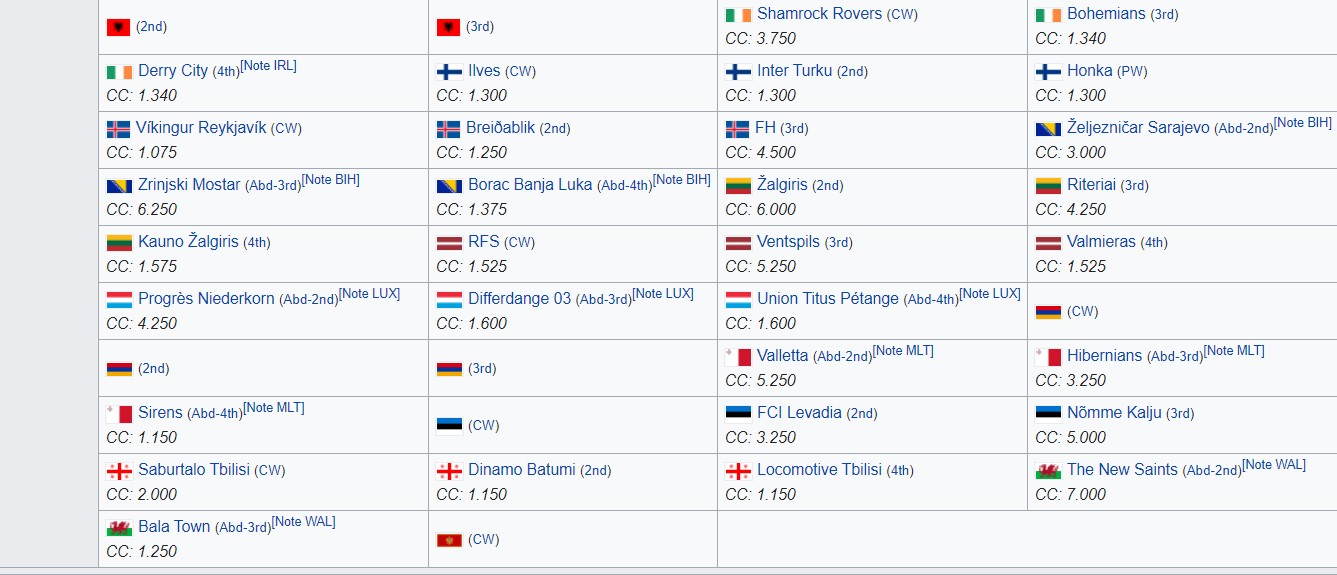The image size is (1337, 575).
Task: Click the Montenegro flag in the last row
Action: coord(449,540)
